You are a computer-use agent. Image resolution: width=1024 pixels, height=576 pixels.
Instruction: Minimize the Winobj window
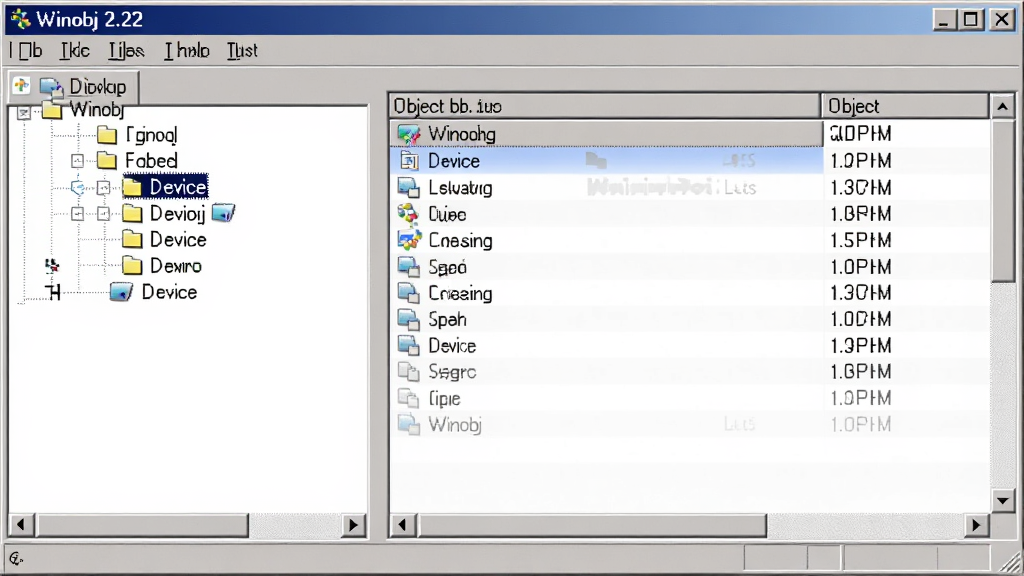click(944, 20)
